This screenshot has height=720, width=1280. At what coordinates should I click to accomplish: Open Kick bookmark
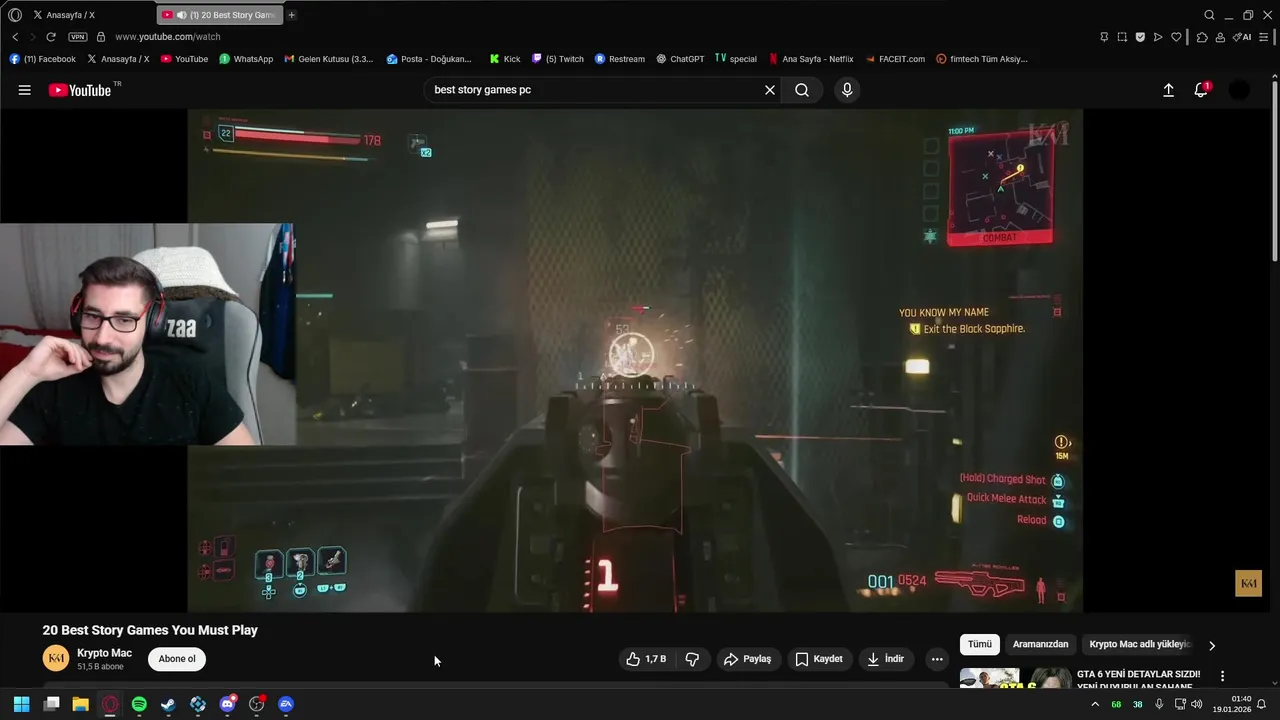pos(505,59)
